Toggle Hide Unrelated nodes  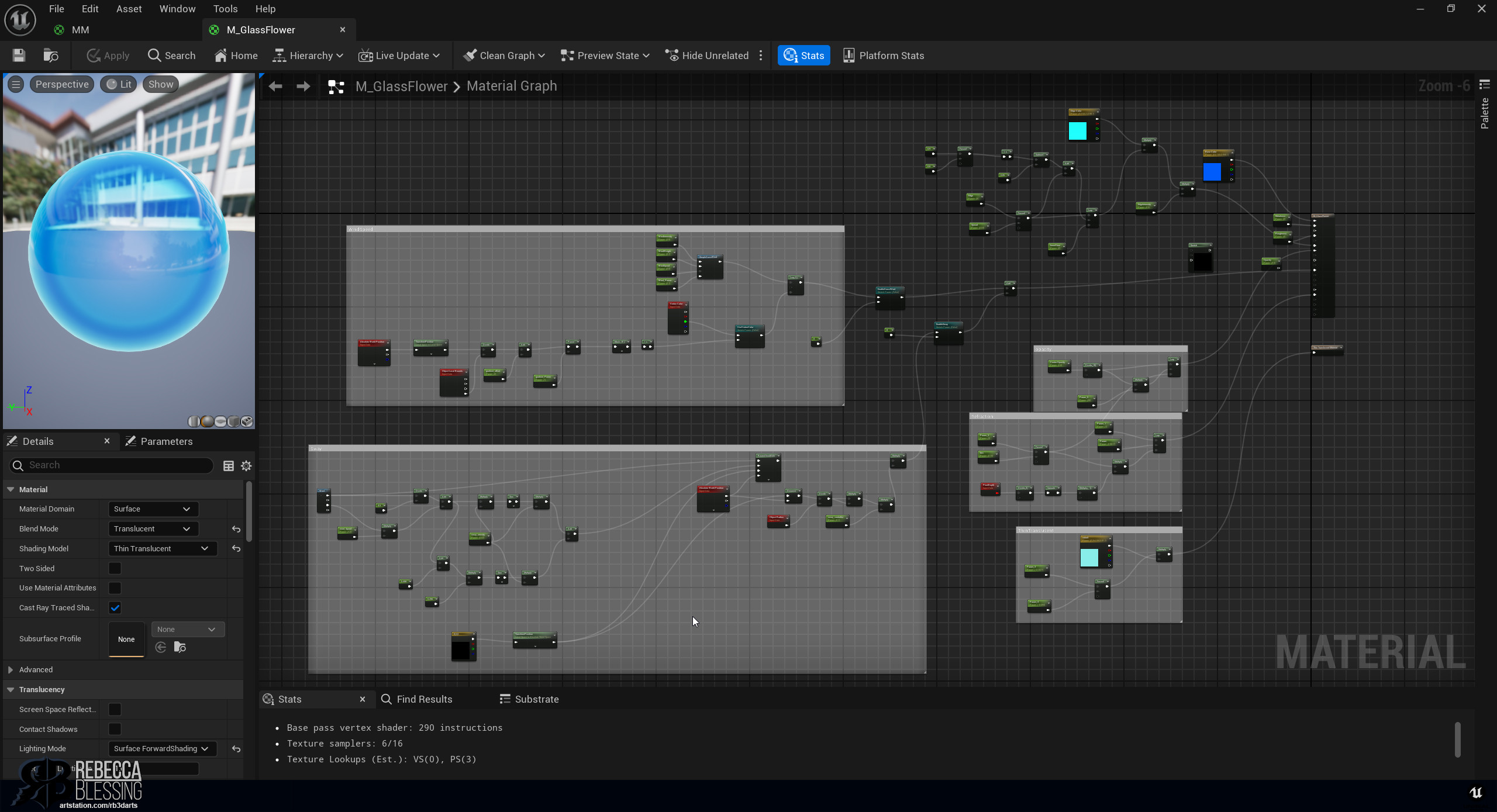pyautogui.click(x=707, y=56)
